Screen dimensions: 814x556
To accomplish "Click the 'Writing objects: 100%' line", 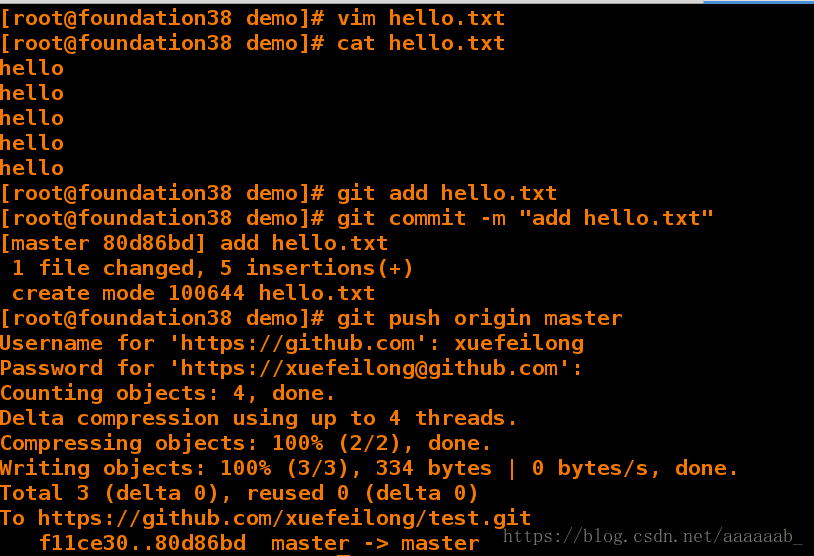I will pyautogui.click(x=369, y=468).
